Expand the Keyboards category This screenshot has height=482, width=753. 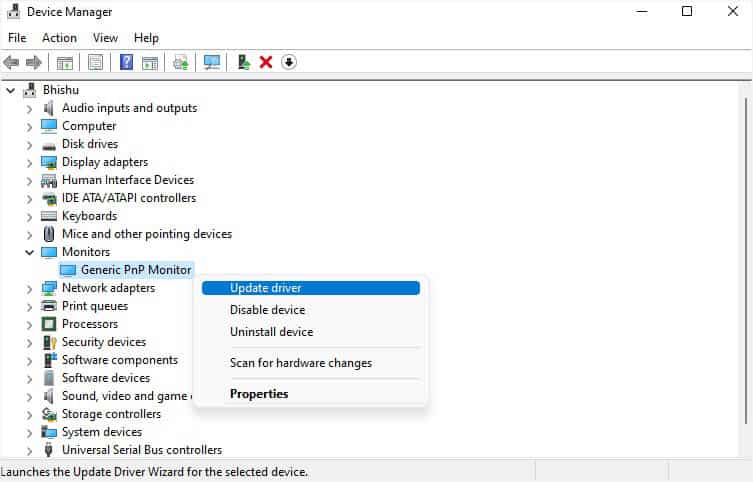coord(29,217)
